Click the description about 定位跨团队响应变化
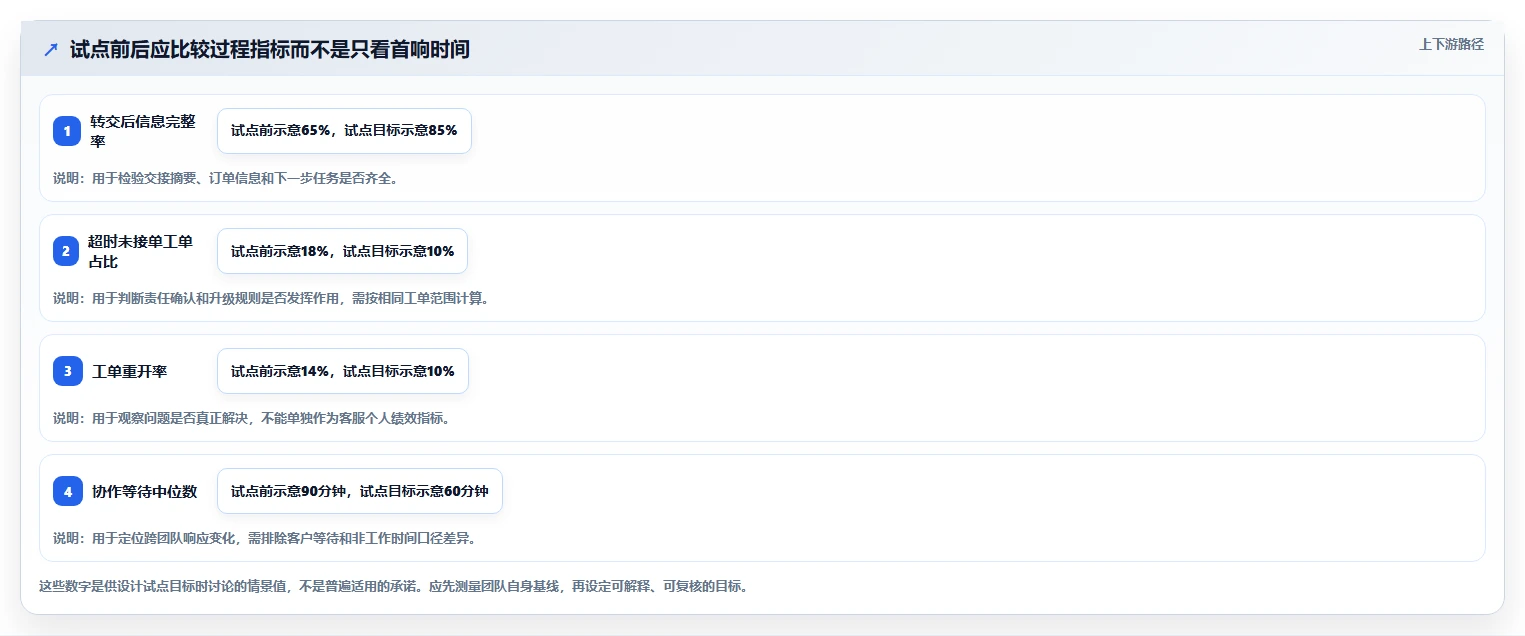This screenshot has width=1525, height=636. 264,538
